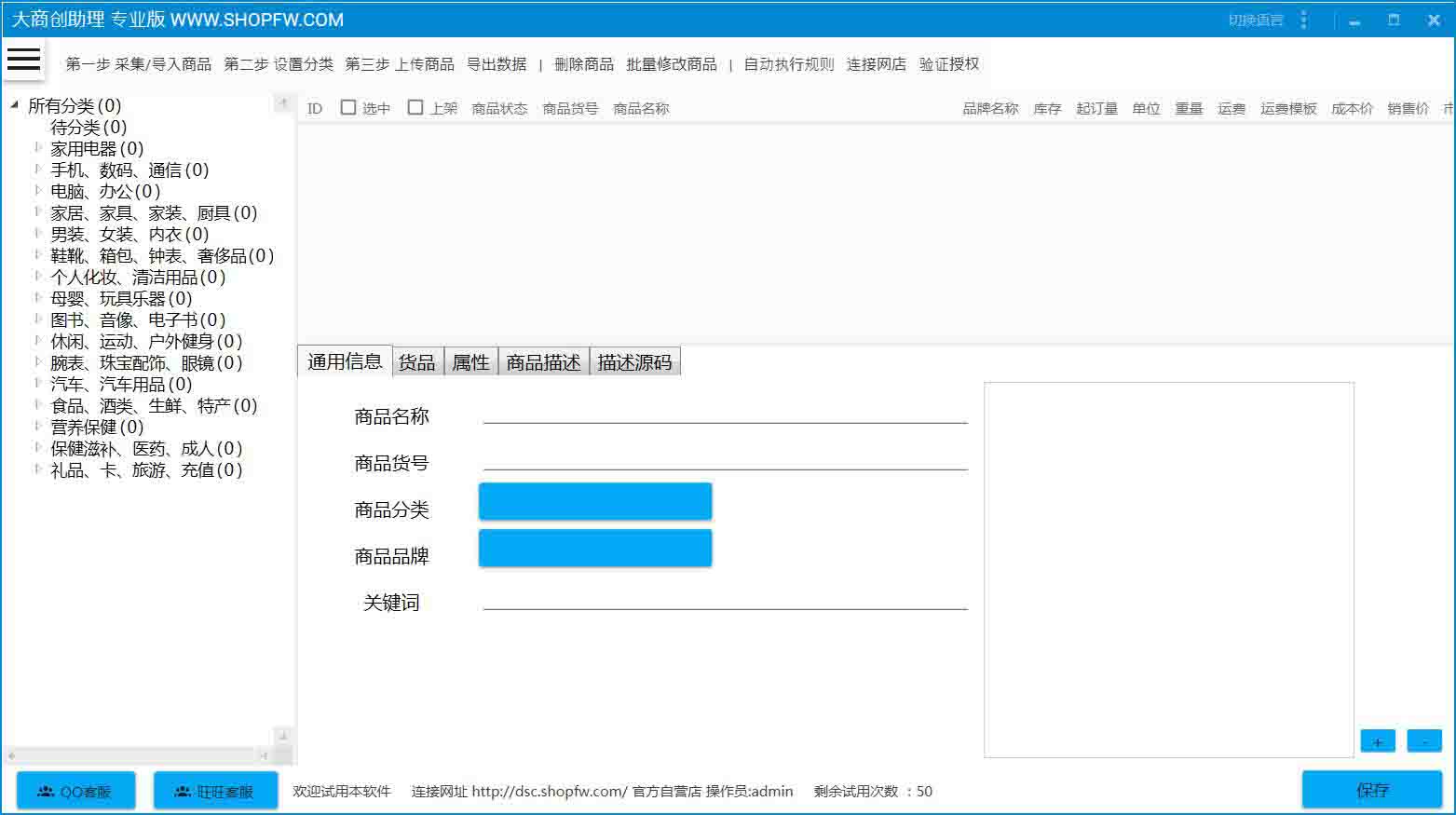1456x815 pixels.
Task: Click the 起订量 column header
Action: (1096, 109)
